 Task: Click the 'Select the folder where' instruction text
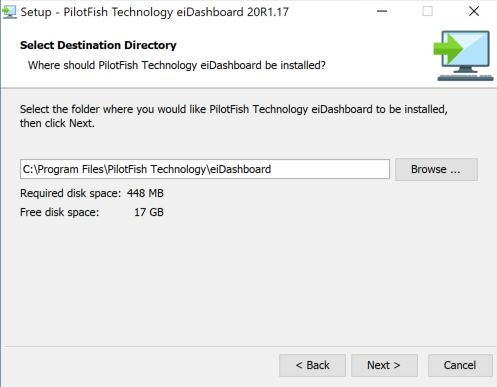[x=234, y=109]
